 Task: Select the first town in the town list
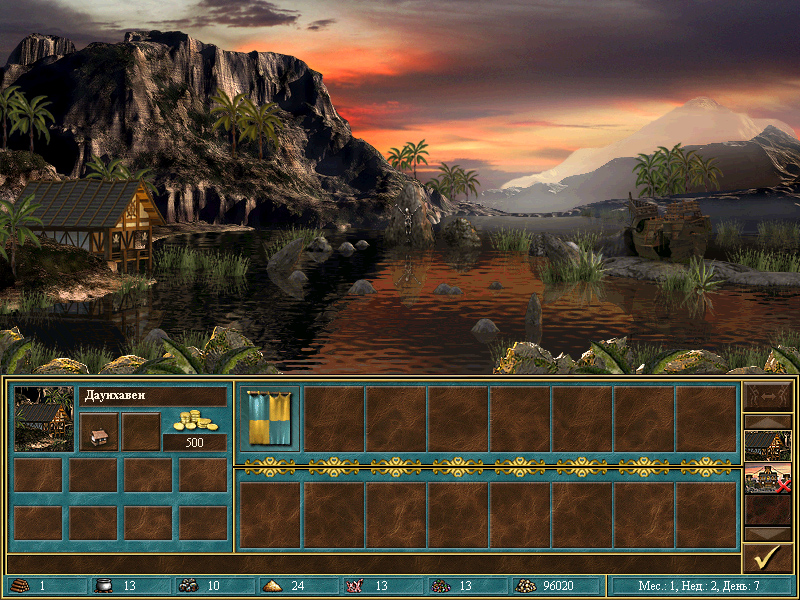[768, 445]
